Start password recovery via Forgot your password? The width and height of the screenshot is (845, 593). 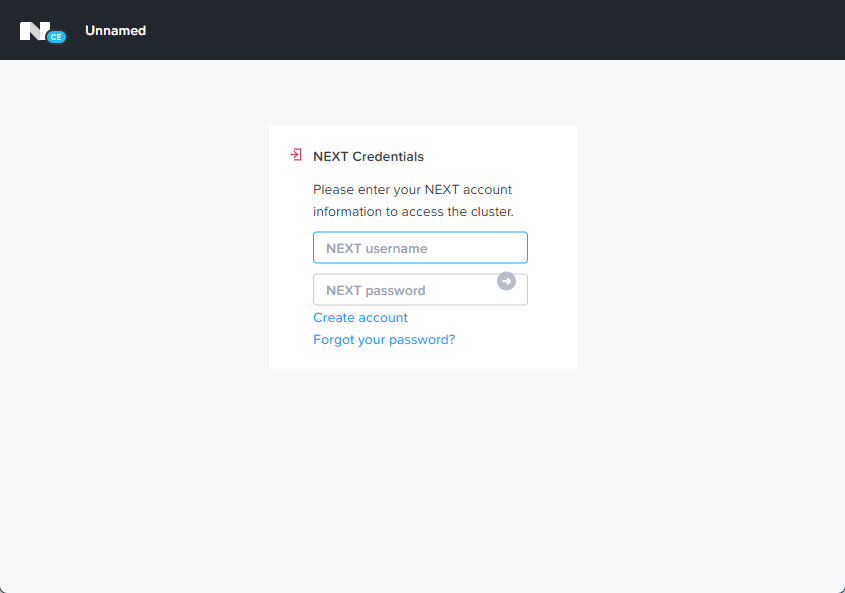(384, 340)
